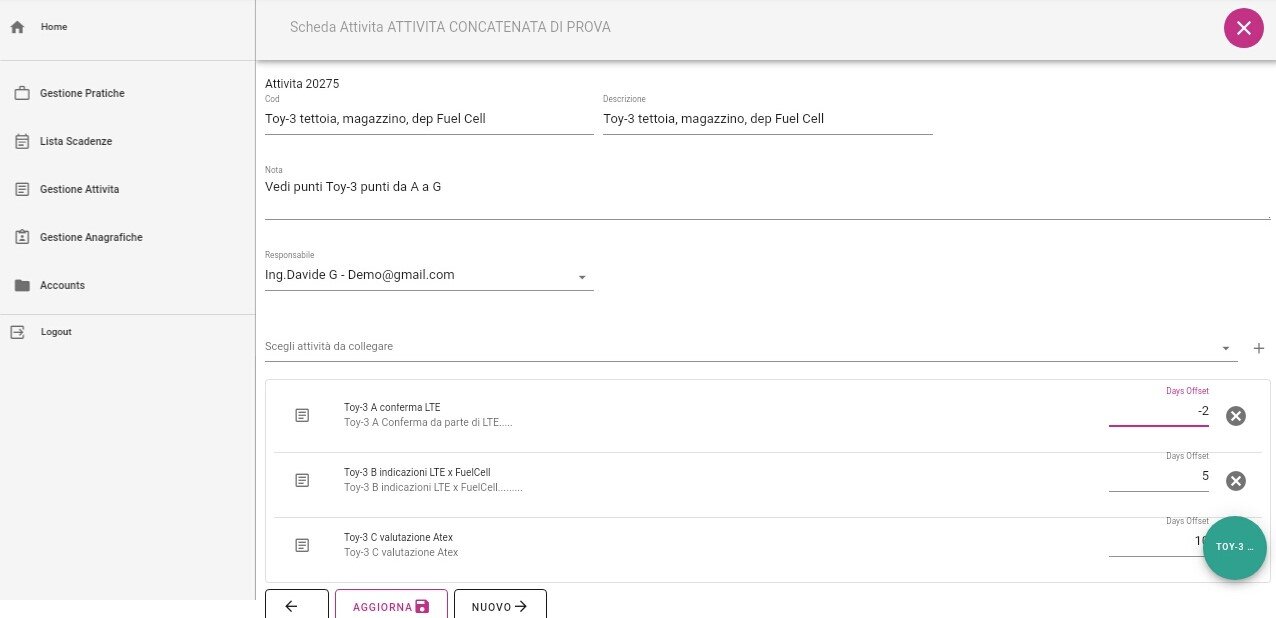Open the Responsabile dropdown
1276x618 pixels.
pyautogui.click(x=429, y=275)
